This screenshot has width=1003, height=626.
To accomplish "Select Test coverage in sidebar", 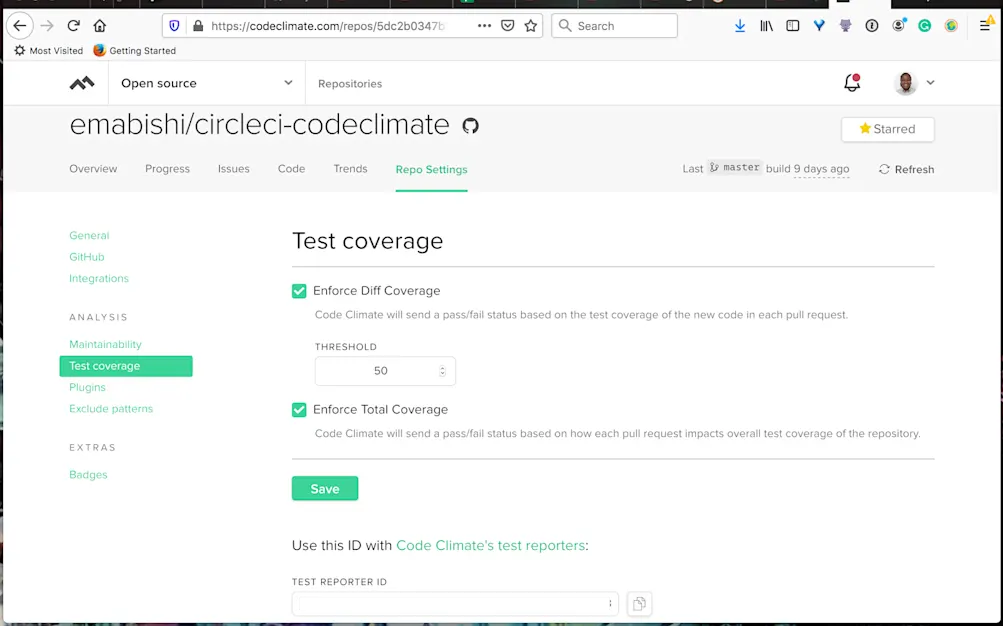I will click(x=126, y=366).
